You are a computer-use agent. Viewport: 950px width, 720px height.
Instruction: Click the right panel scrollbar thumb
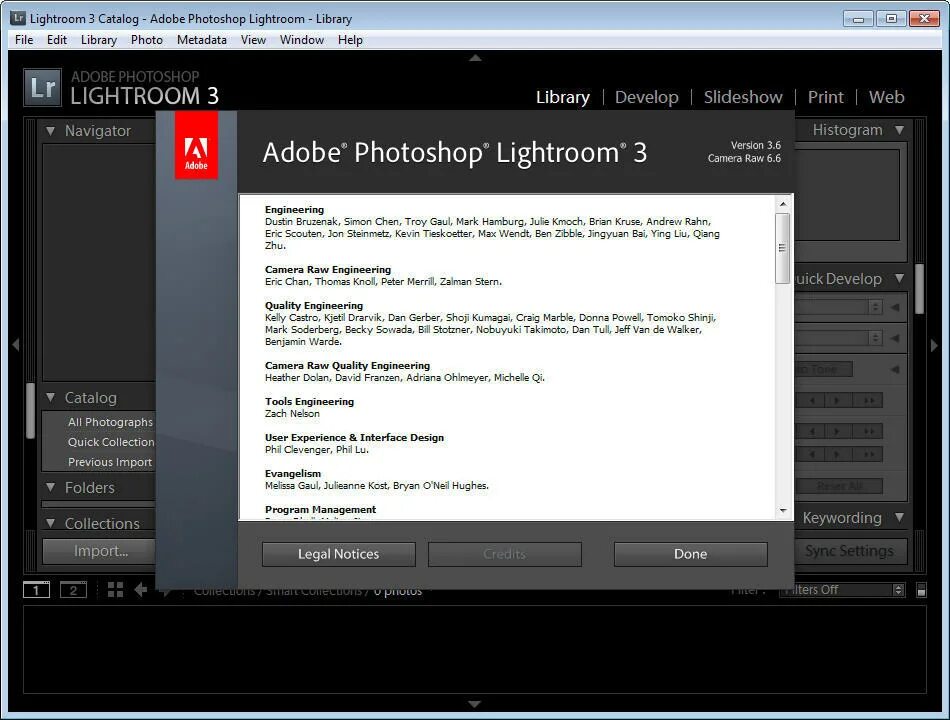920,288
